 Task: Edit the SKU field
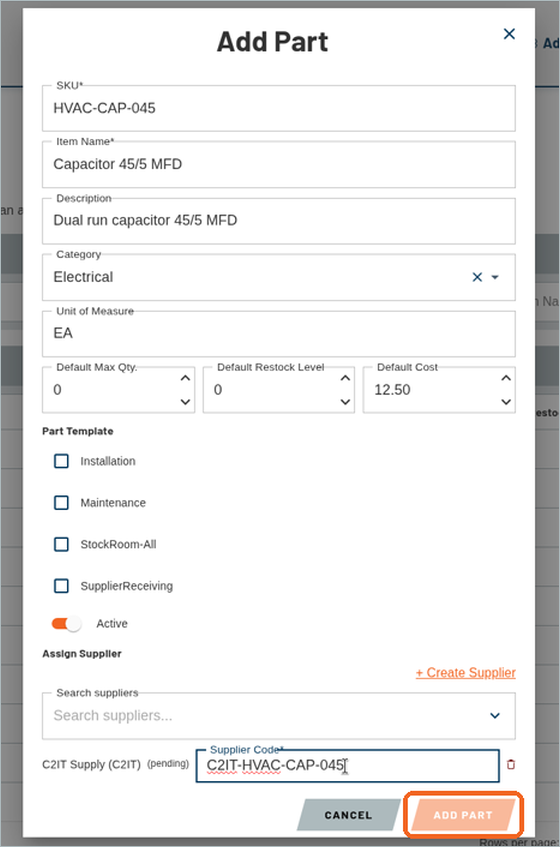point(279,108)
